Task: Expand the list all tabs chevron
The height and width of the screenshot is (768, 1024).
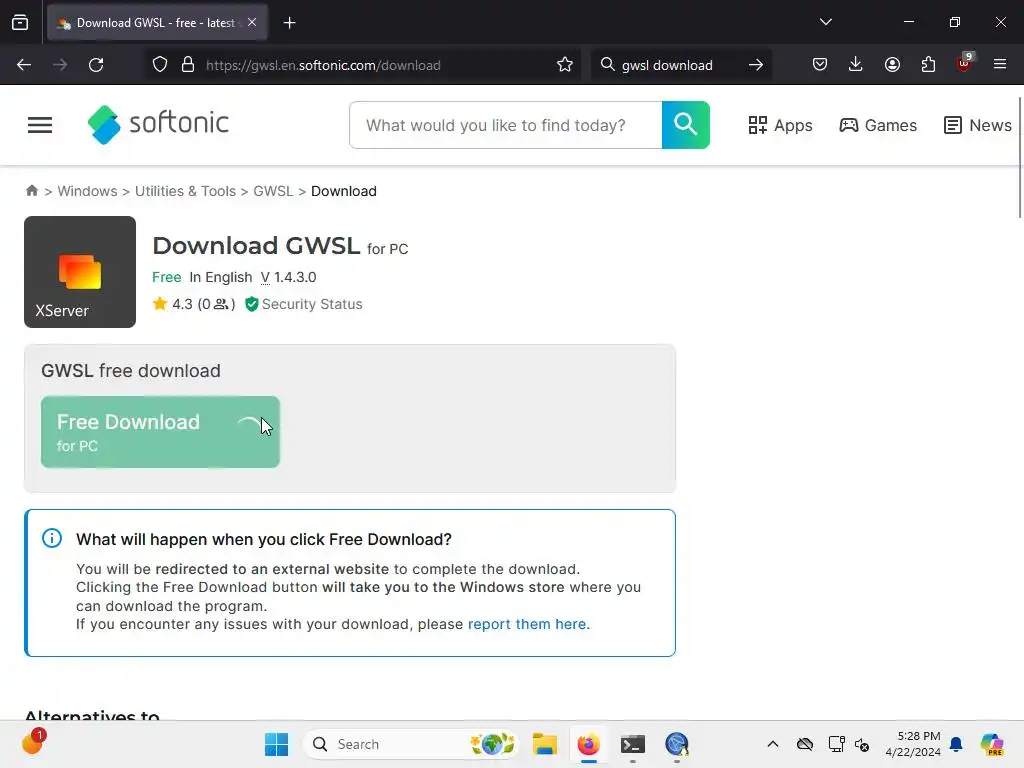Action: tap(825, 22)
